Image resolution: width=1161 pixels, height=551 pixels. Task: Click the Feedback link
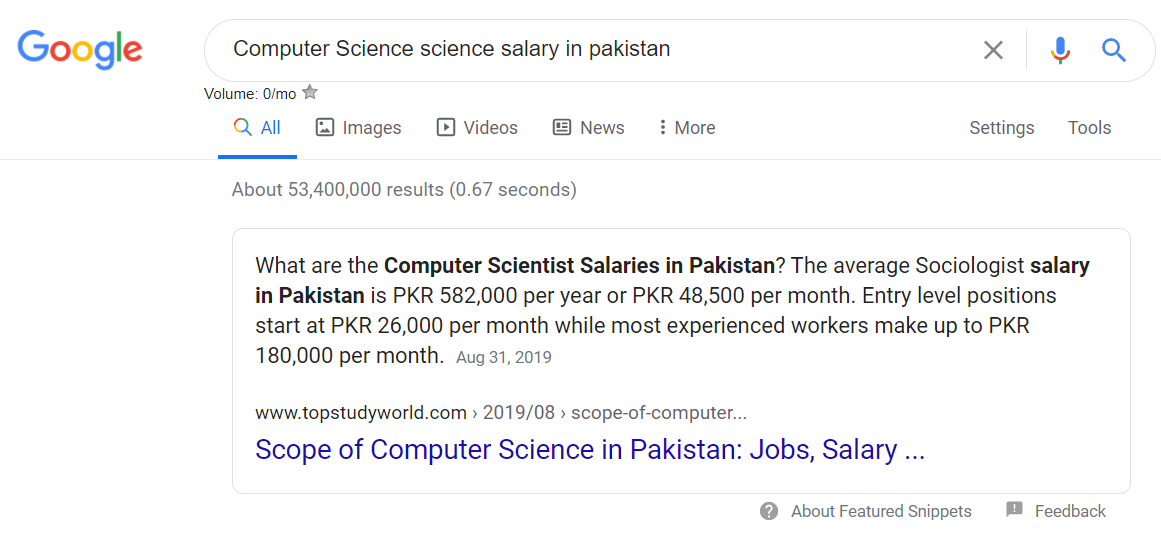coord(1070,511)
